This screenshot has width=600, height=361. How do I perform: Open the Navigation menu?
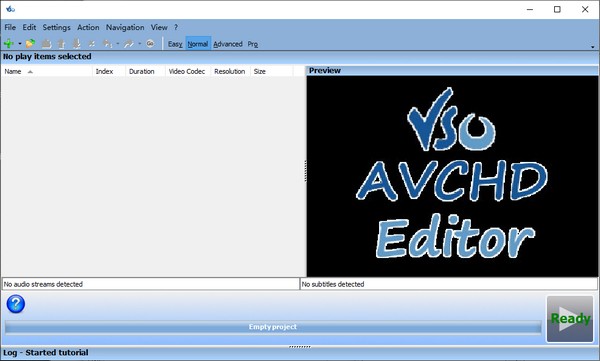[125, 27]
